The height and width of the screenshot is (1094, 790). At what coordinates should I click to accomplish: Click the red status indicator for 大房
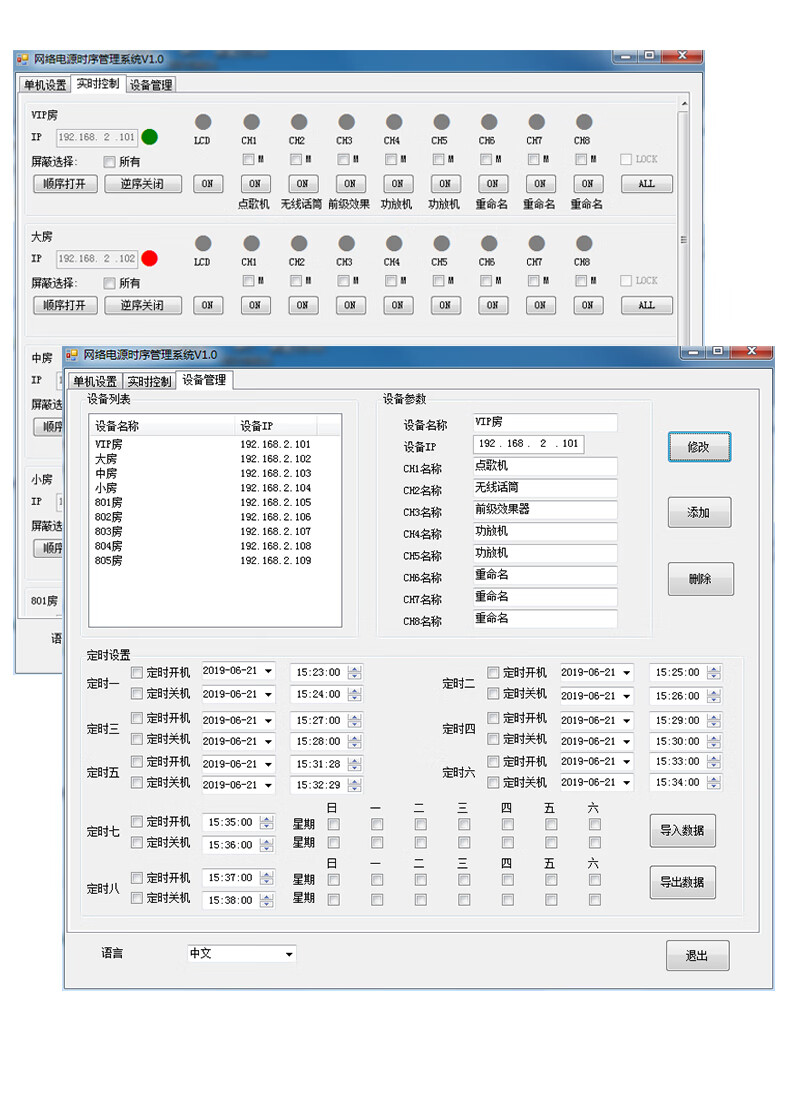(149, 258)
